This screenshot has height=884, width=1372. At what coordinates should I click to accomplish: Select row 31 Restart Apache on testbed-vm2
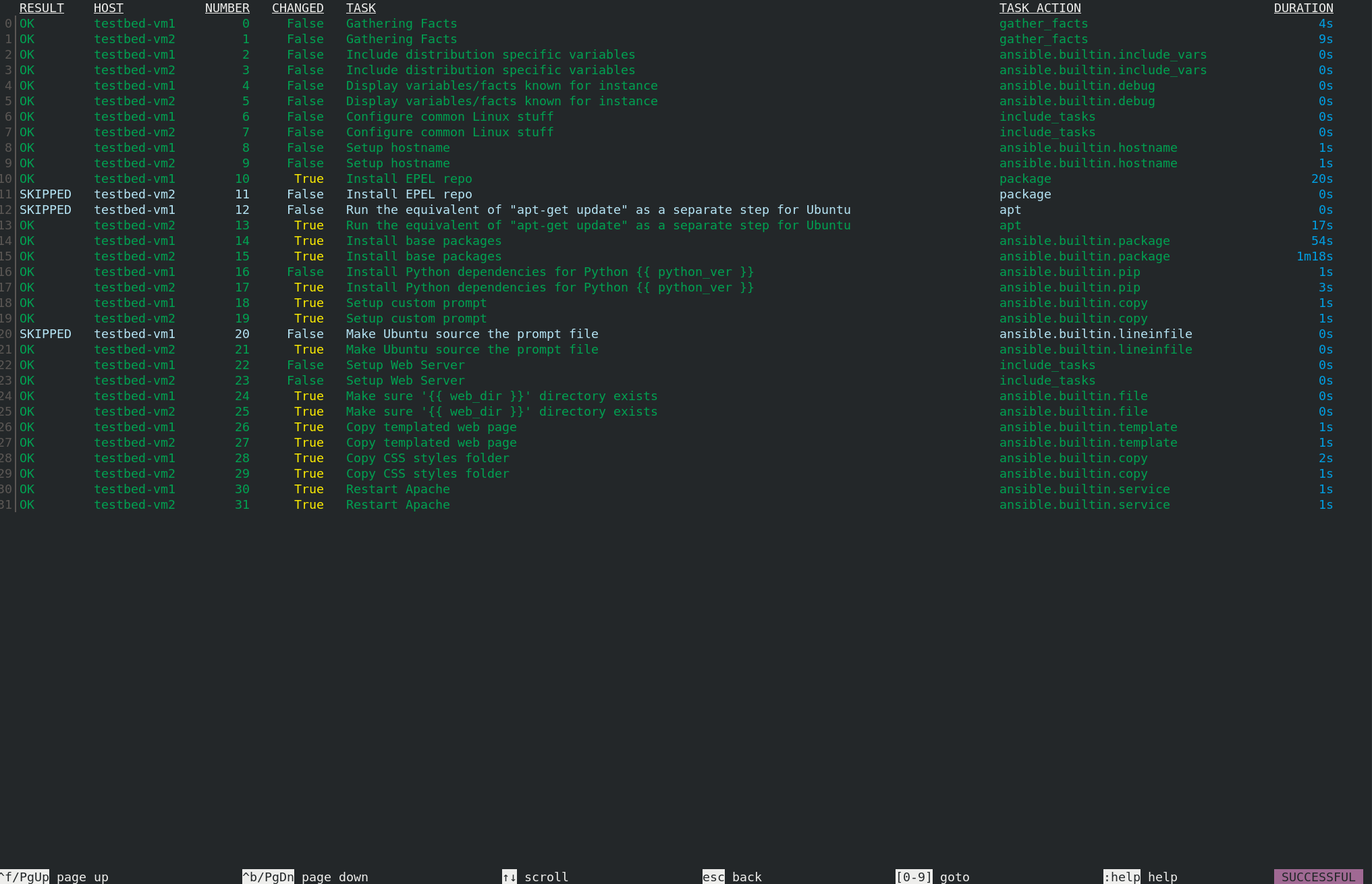[397, 505]
